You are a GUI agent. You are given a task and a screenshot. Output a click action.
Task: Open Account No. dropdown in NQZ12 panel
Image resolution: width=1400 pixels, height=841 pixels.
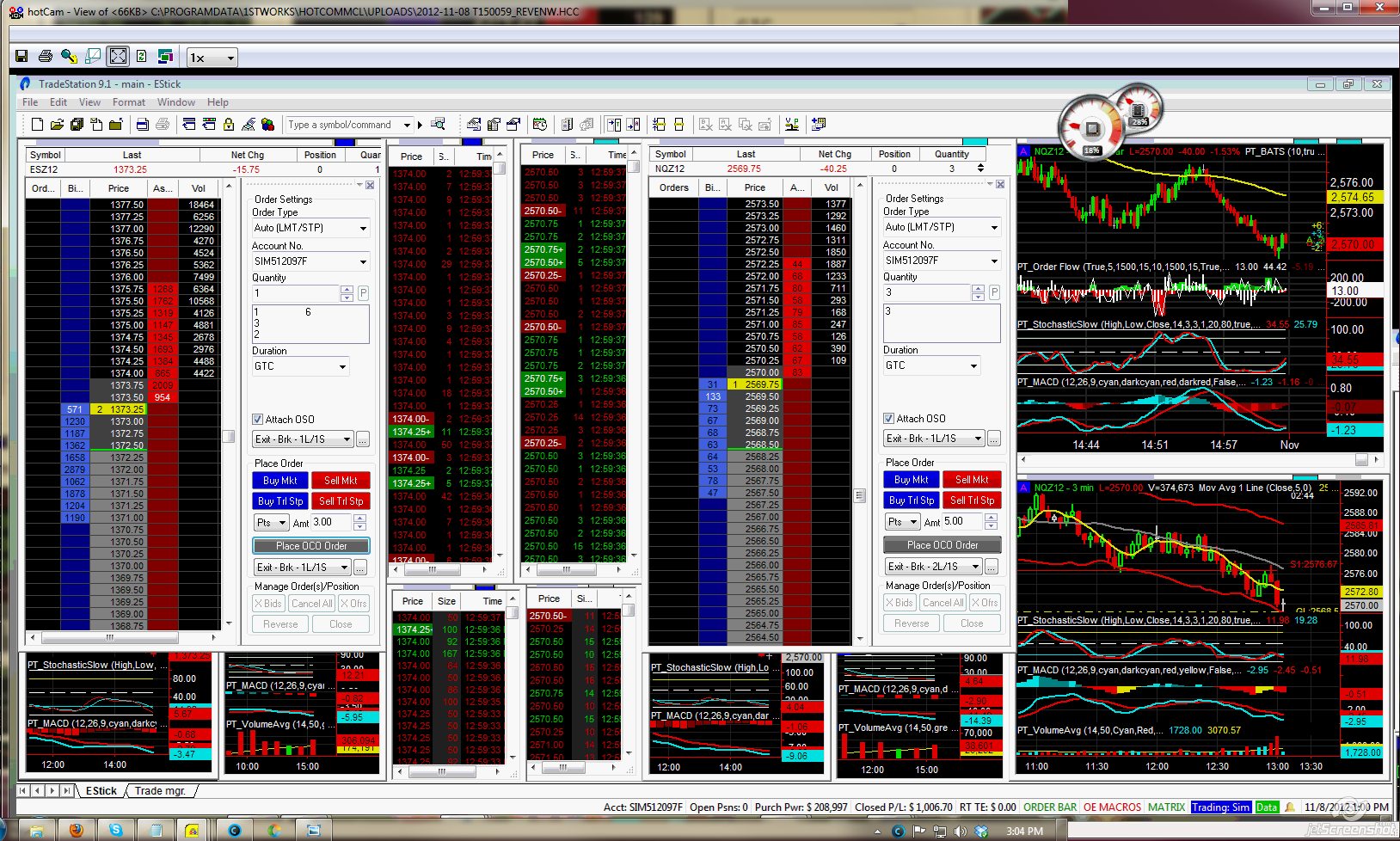(943, 261)
